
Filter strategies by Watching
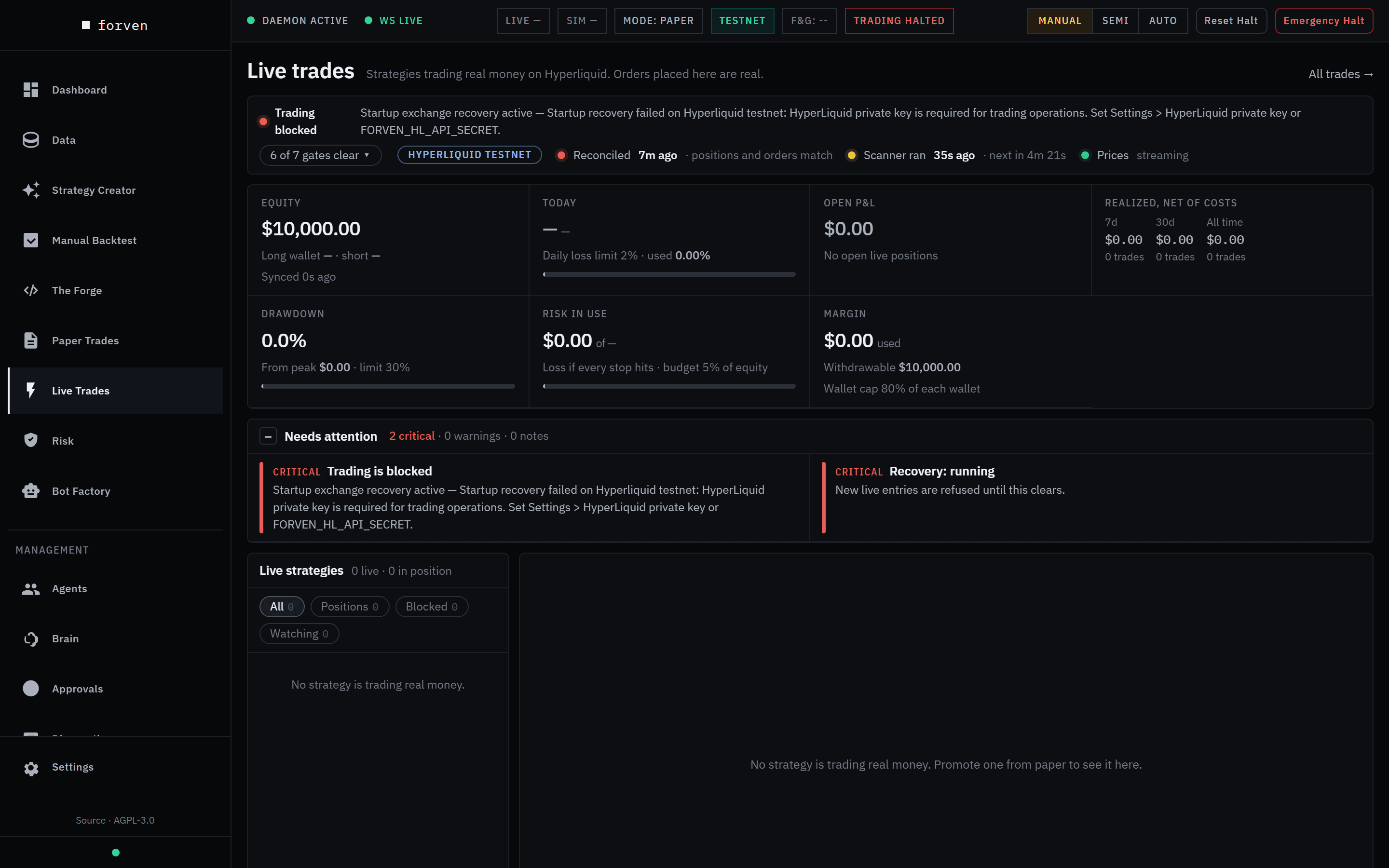(299, 634)
